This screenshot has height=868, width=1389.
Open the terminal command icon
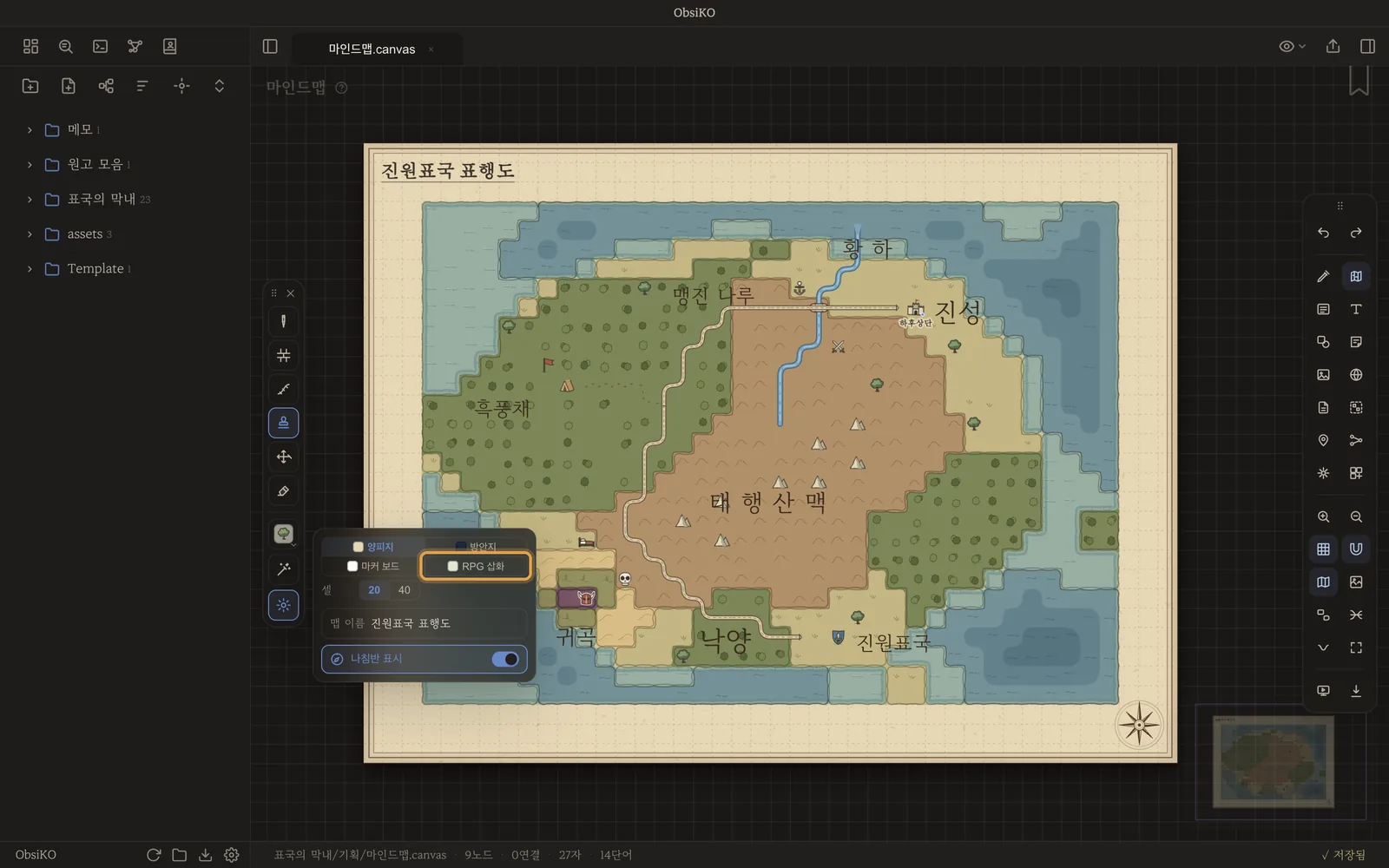click(101, 46)
